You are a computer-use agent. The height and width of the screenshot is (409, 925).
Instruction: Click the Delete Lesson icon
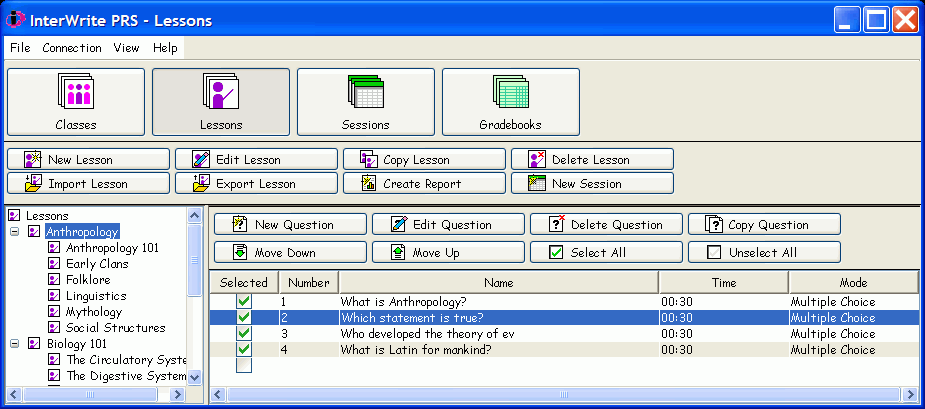(537, 159)
